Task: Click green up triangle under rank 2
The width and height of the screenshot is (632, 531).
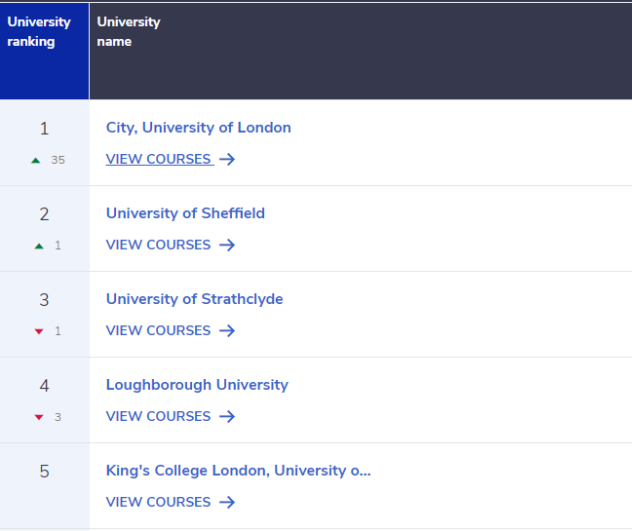Action: (x=39, y=246)
